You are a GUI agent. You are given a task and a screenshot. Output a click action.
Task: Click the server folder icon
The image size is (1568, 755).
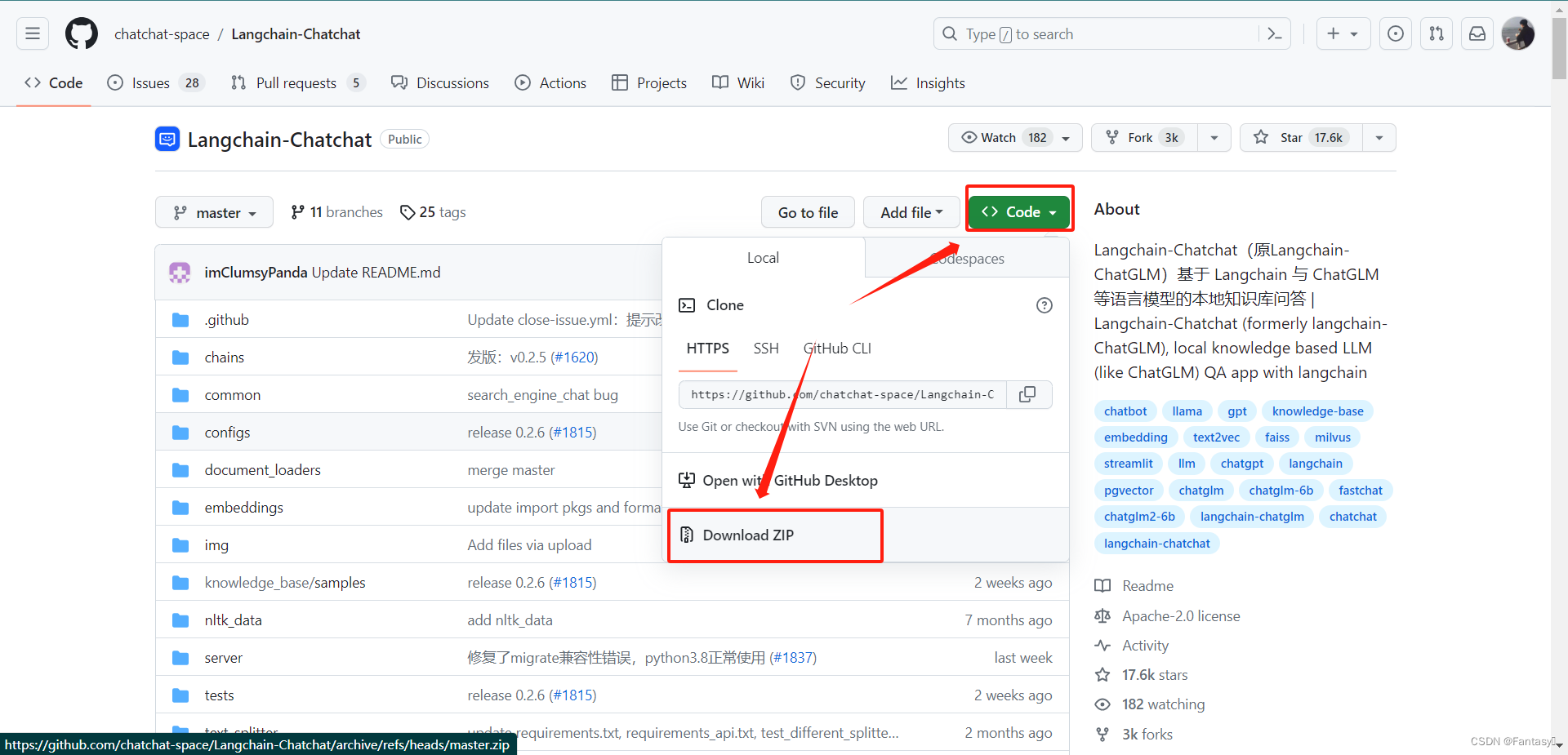click(180, 658)
